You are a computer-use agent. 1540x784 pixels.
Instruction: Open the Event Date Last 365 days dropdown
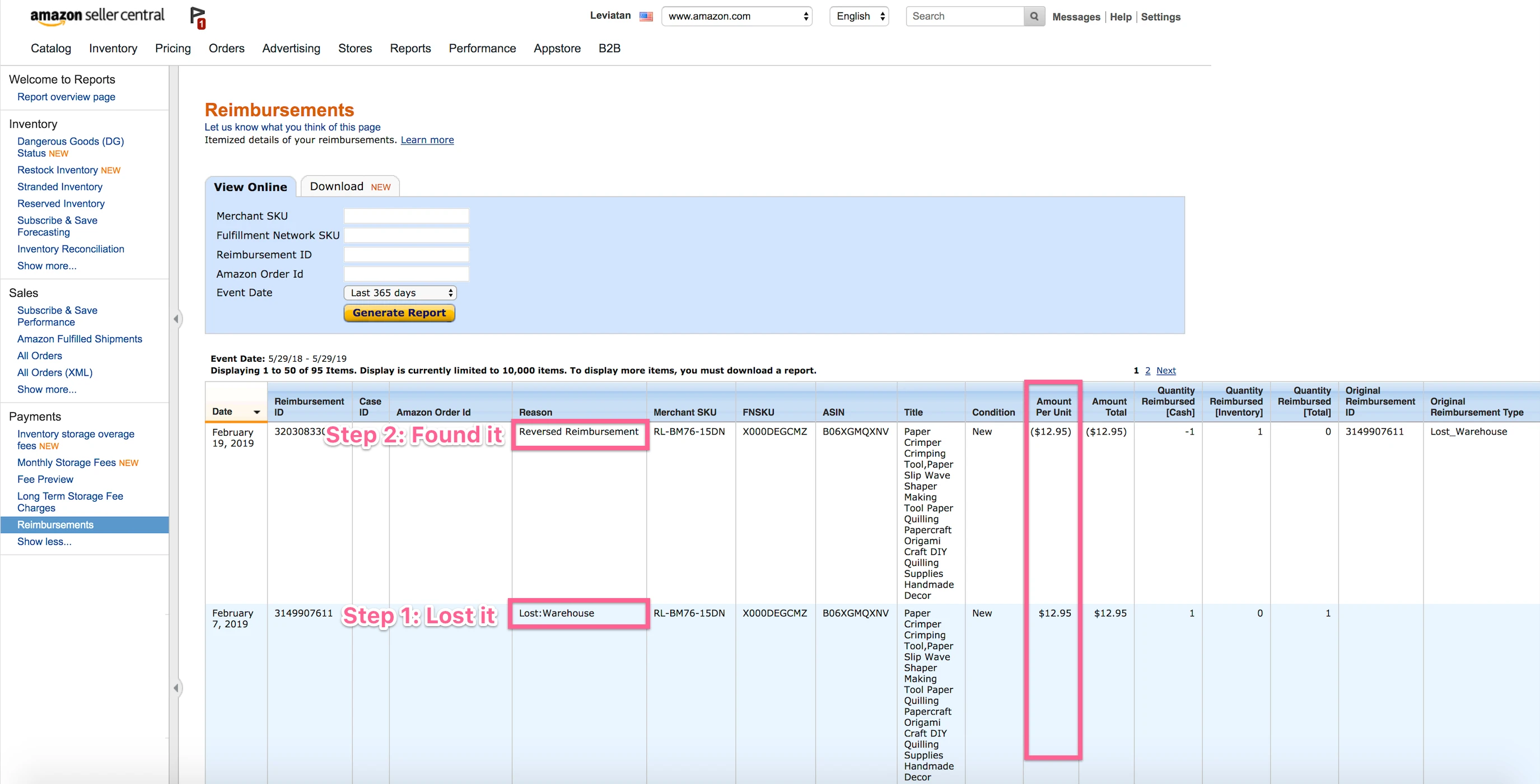click(400, 292)
